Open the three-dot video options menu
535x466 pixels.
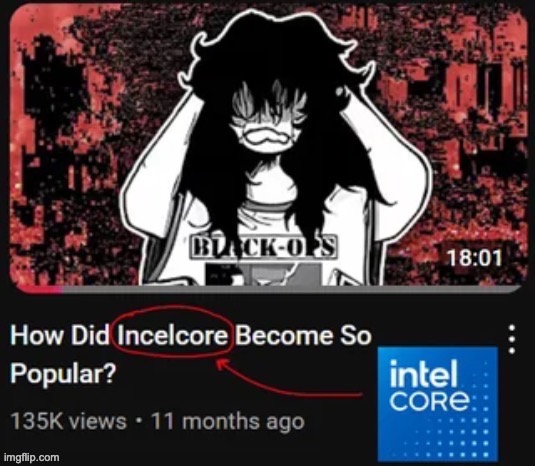[x=511, y=339]
